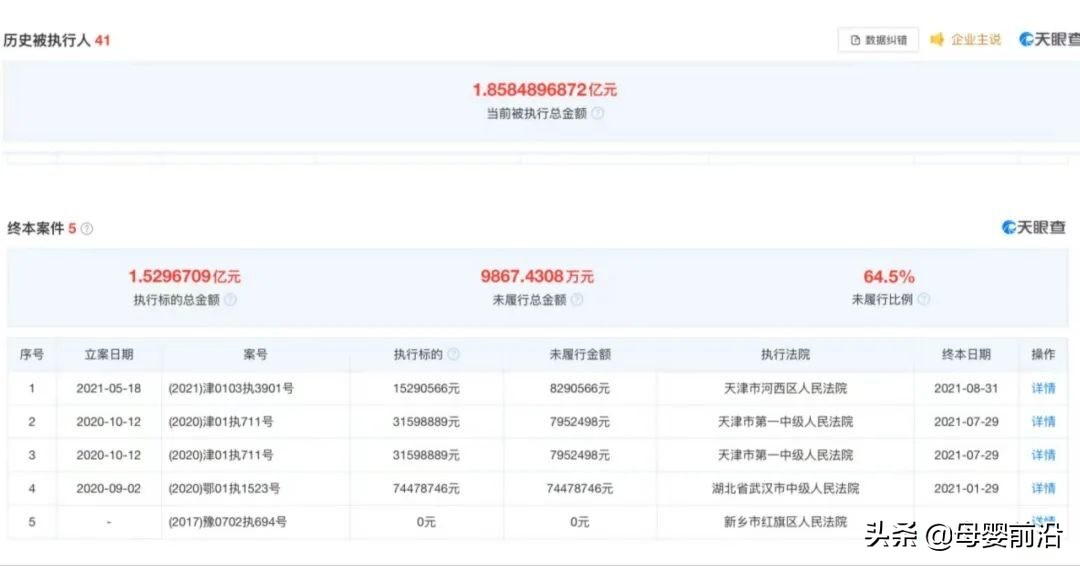
Task: Click the 未履行比例 label
Action: (882, 299)
